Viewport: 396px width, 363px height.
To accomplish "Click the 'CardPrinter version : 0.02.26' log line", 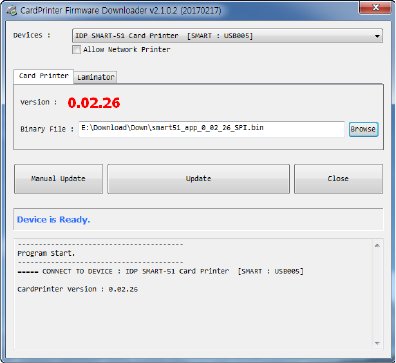I will click(77, 289).
